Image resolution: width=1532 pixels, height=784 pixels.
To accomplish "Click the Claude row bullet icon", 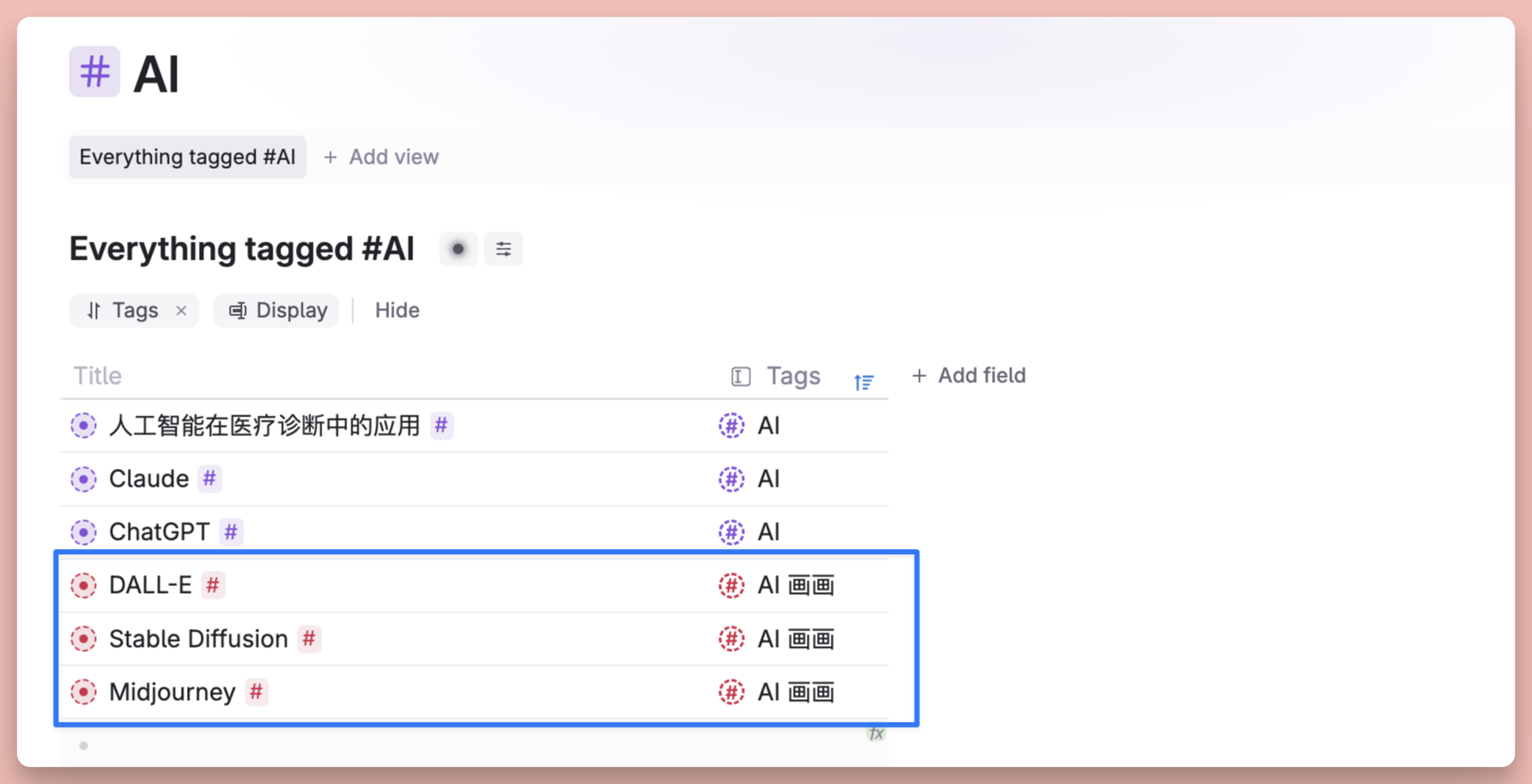I will [83, 479].
